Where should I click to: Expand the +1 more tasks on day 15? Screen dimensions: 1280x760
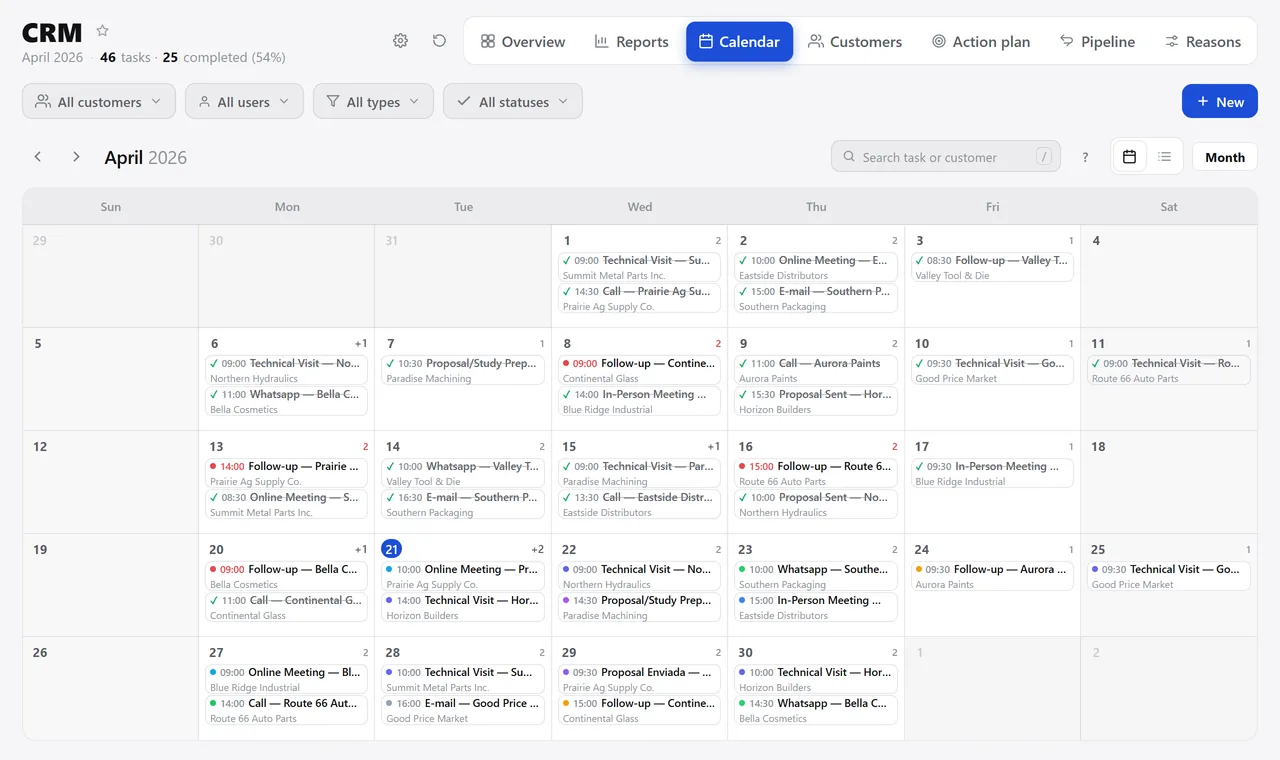(x=713, y=446)
